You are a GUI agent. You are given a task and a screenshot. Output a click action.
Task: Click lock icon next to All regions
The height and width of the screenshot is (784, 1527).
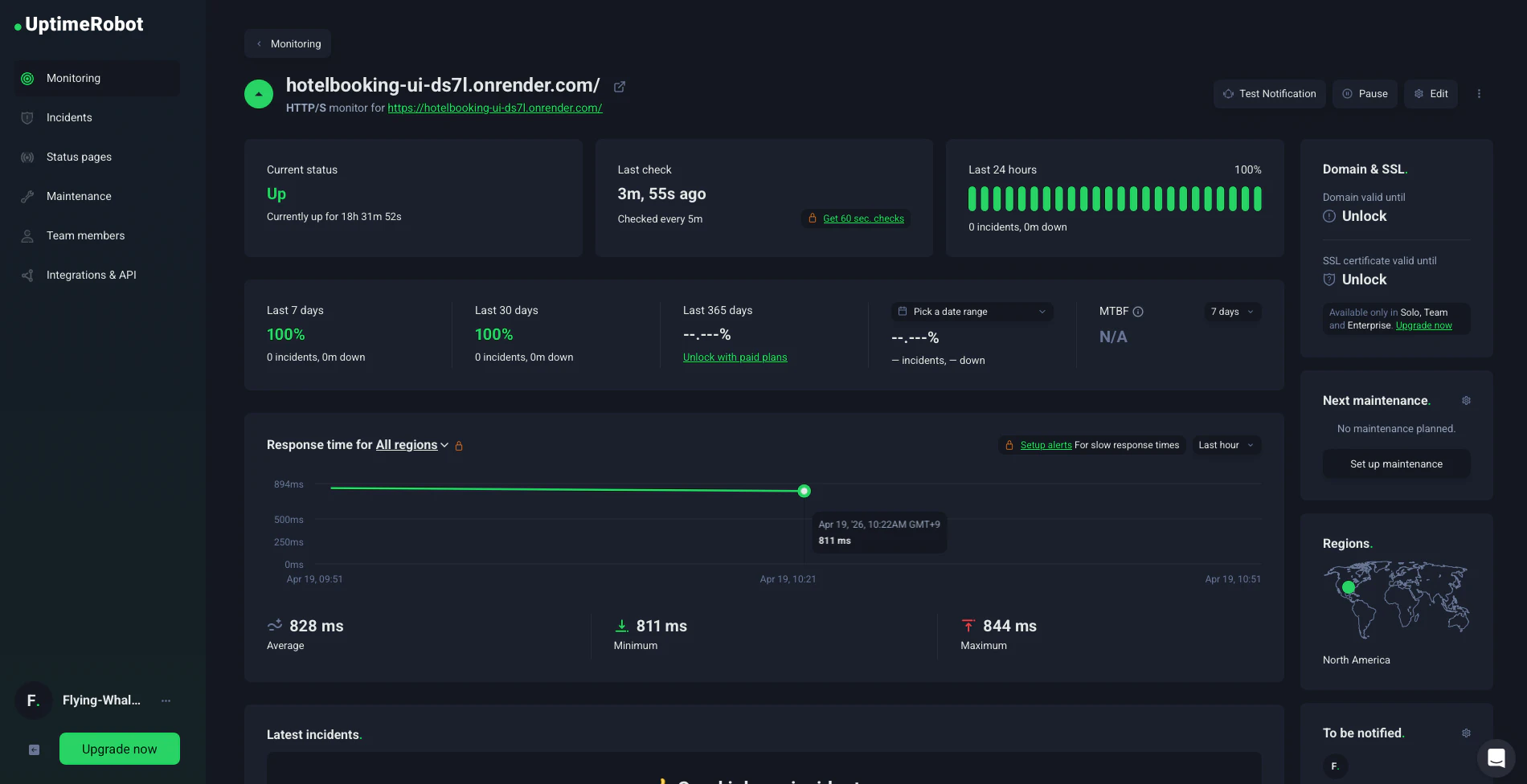click(x=459, y=446)
